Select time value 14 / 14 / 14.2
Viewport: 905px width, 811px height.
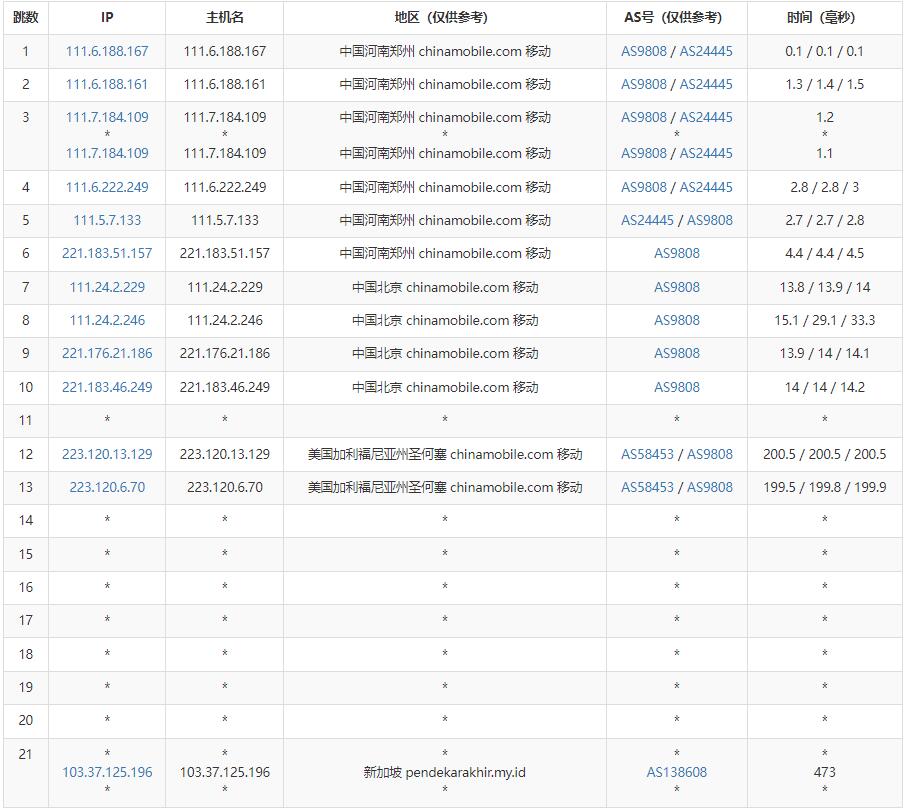[x=824, y=387]
